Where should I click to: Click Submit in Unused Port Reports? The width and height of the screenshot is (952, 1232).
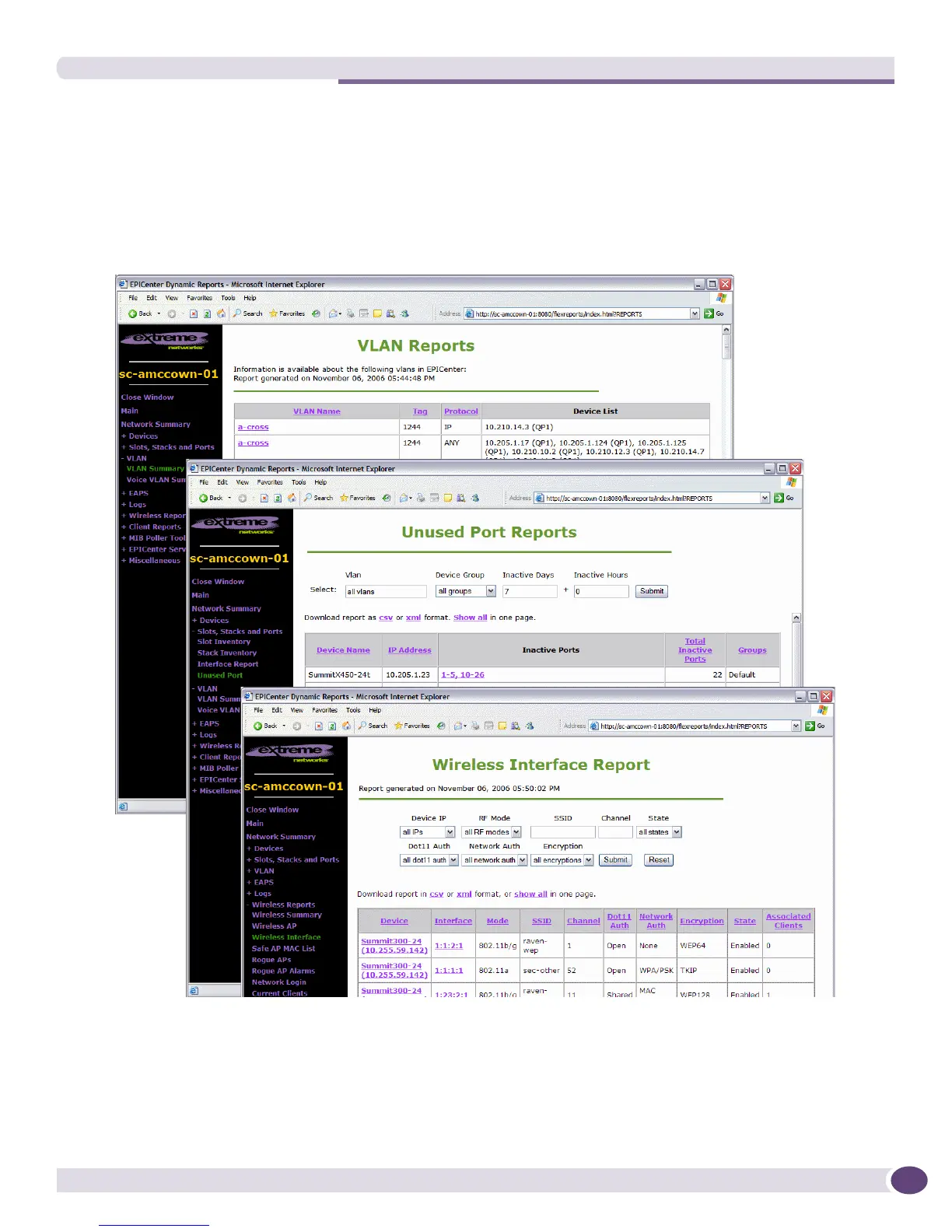click(652, 591)
